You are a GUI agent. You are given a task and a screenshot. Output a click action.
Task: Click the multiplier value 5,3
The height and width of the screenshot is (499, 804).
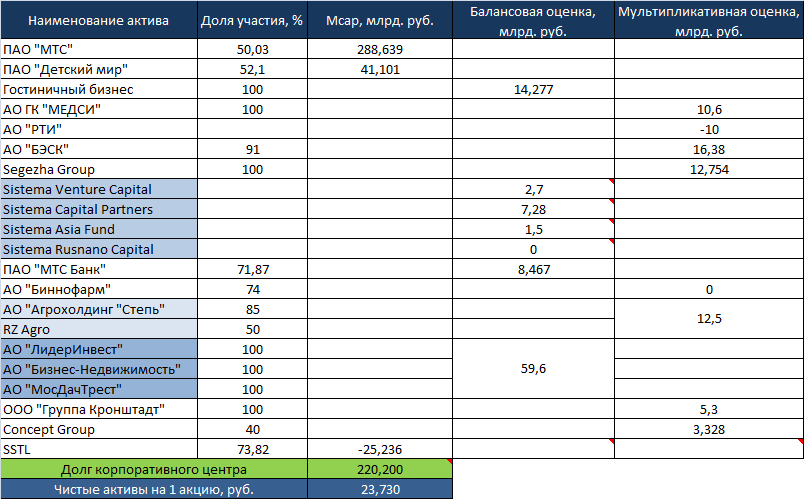coord(709,409)
